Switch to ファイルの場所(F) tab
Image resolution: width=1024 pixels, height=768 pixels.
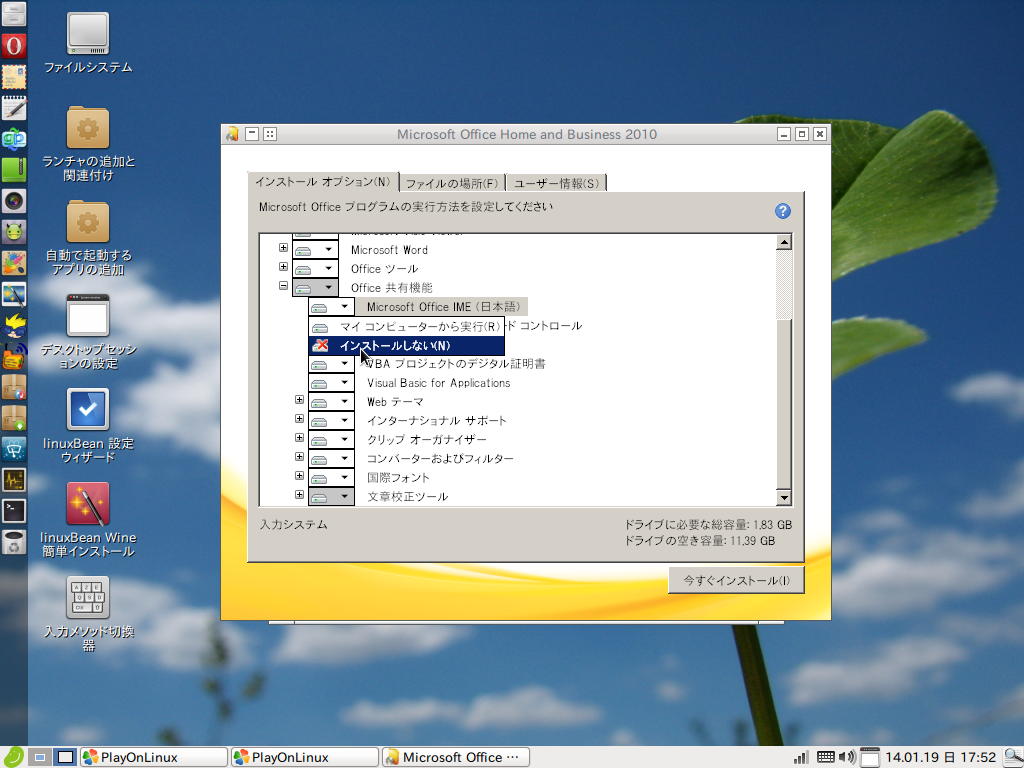[452, 184]
